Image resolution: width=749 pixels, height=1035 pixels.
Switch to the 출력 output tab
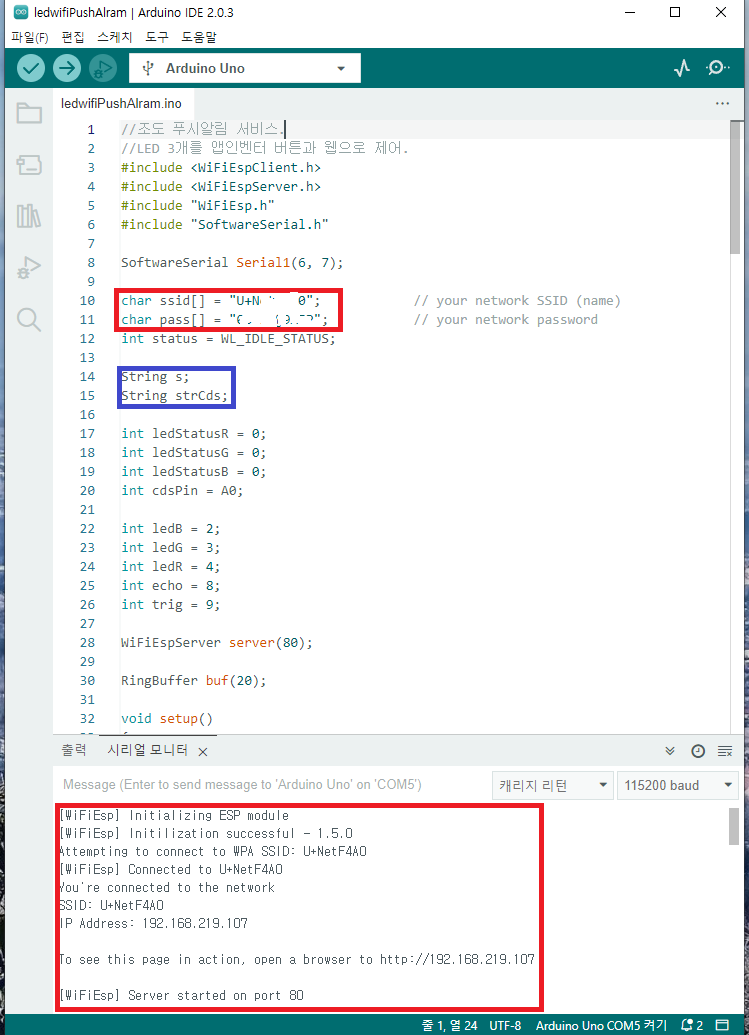pyautogui.click(x=74, y=751)
